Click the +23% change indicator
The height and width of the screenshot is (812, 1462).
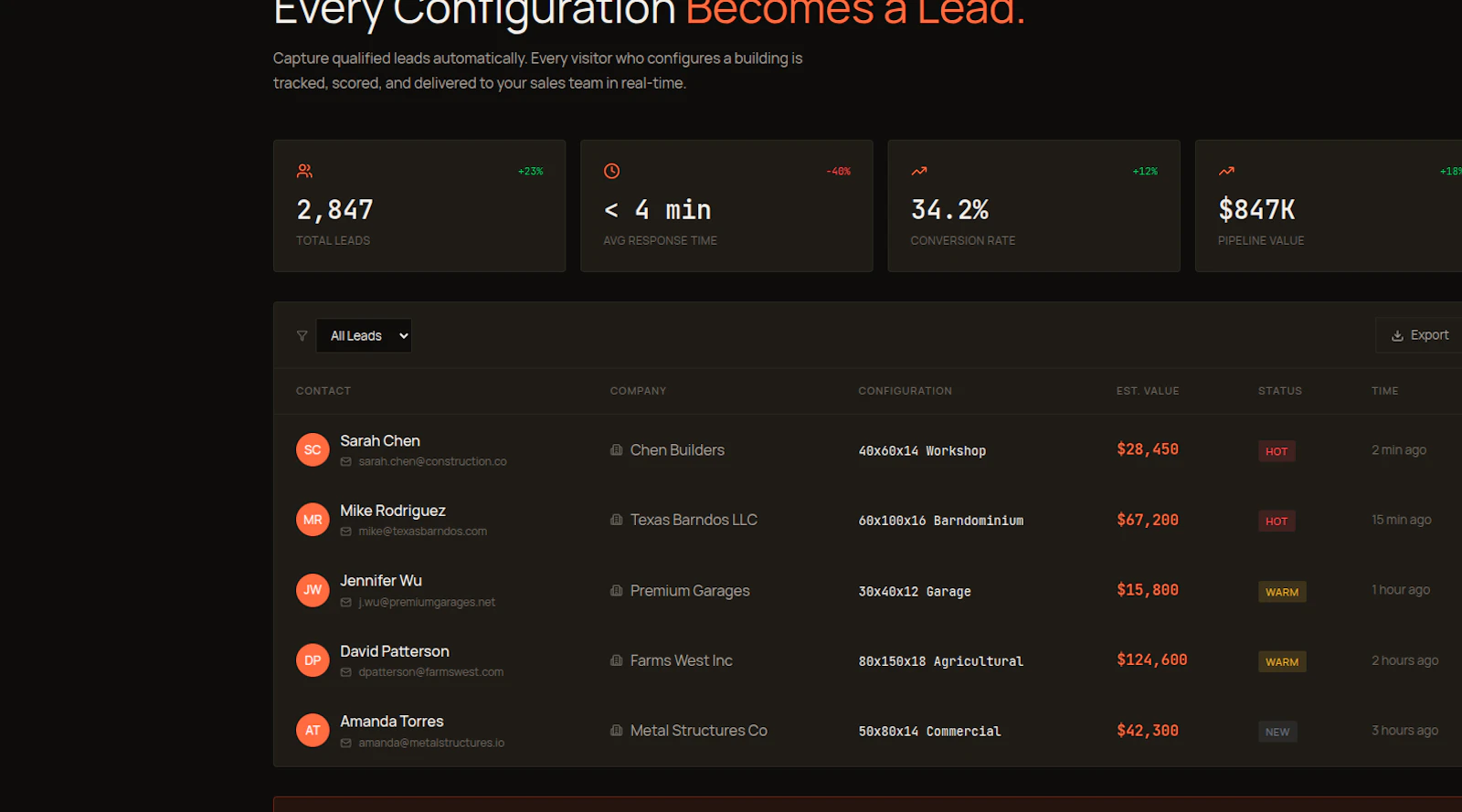tap(531, 172)
